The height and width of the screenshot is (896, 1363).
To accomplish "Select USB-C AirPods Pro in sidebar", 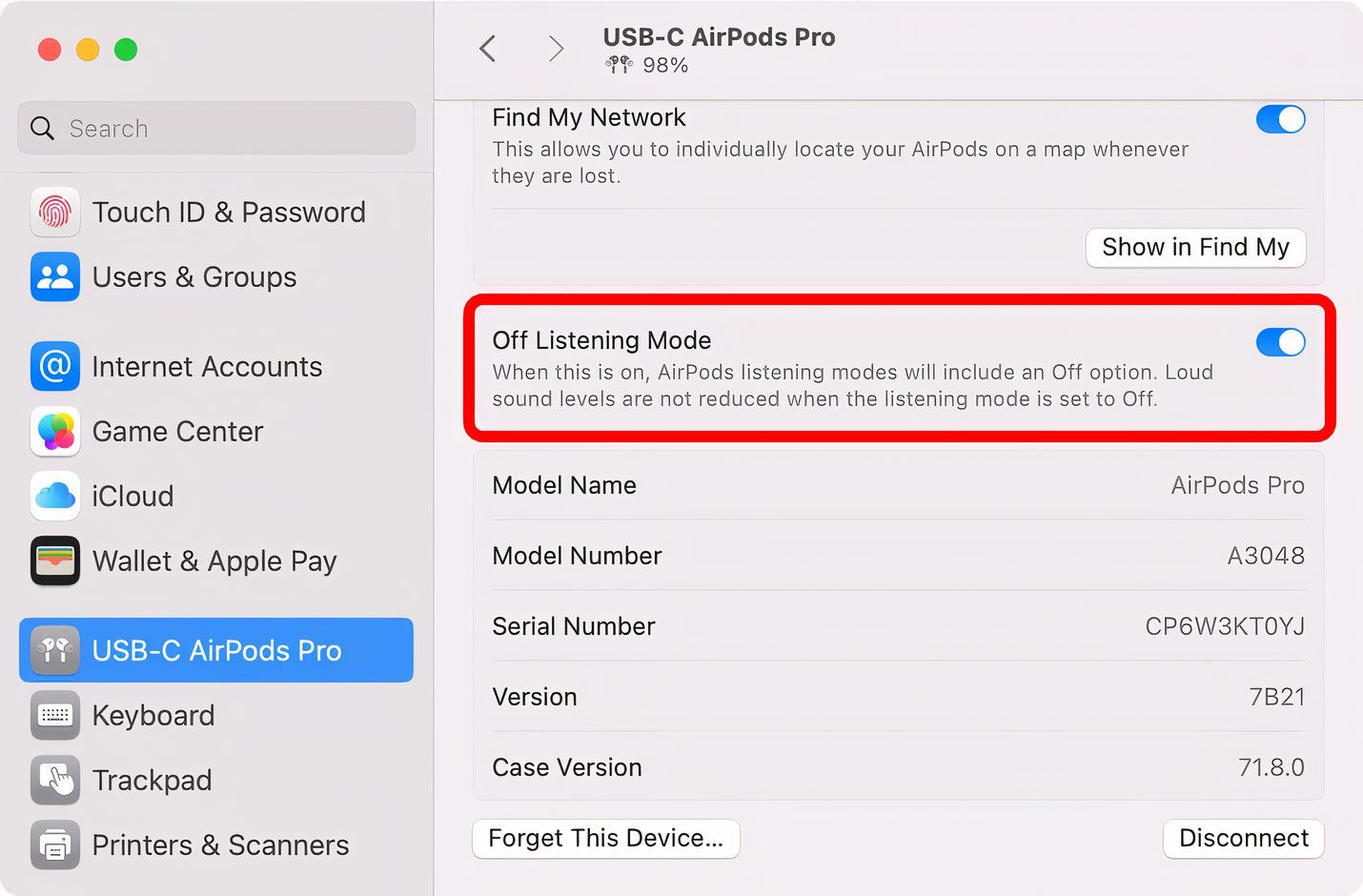I will [216, 650].
